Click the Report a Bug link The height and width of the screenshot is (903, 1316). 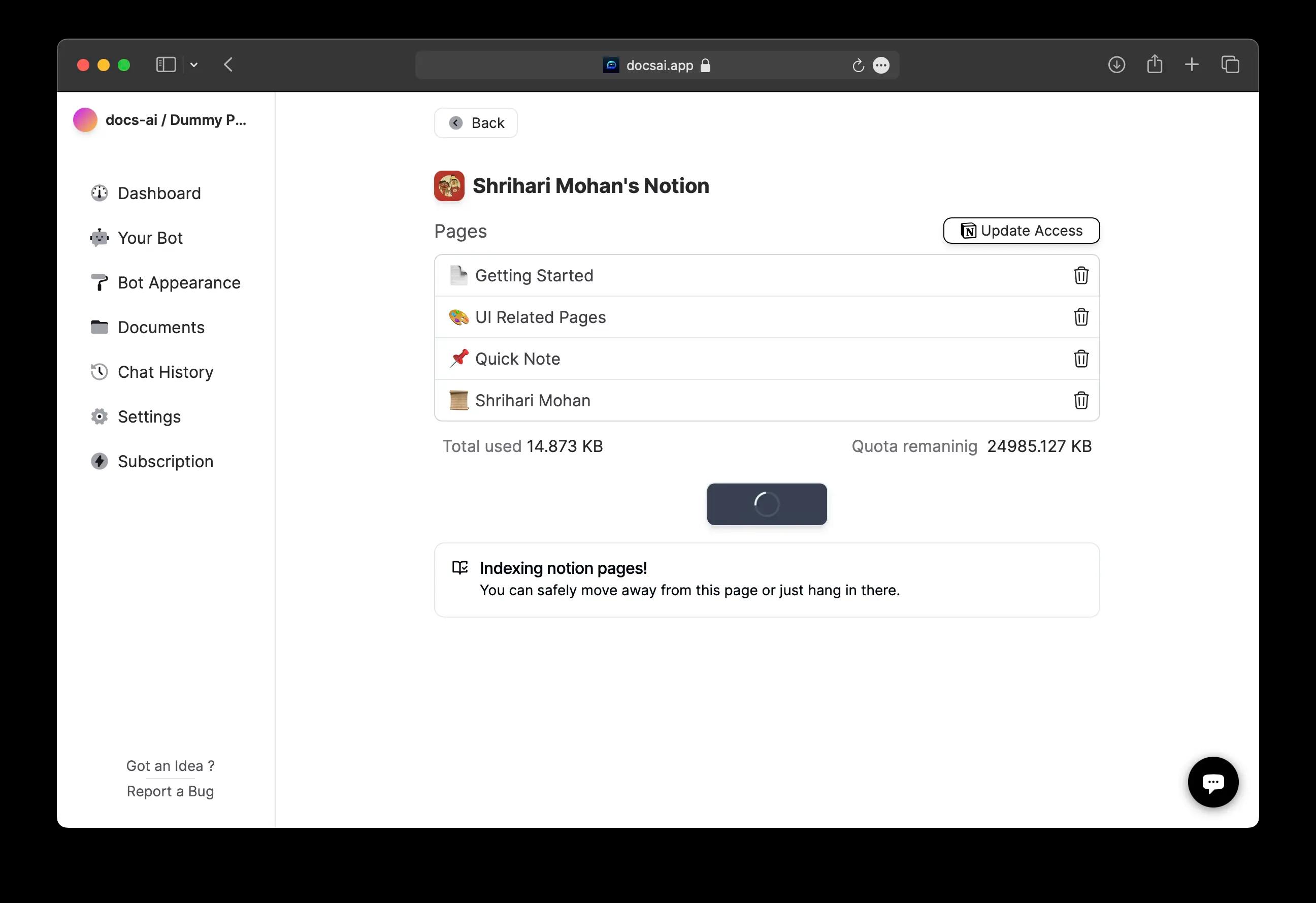(171, 791)
